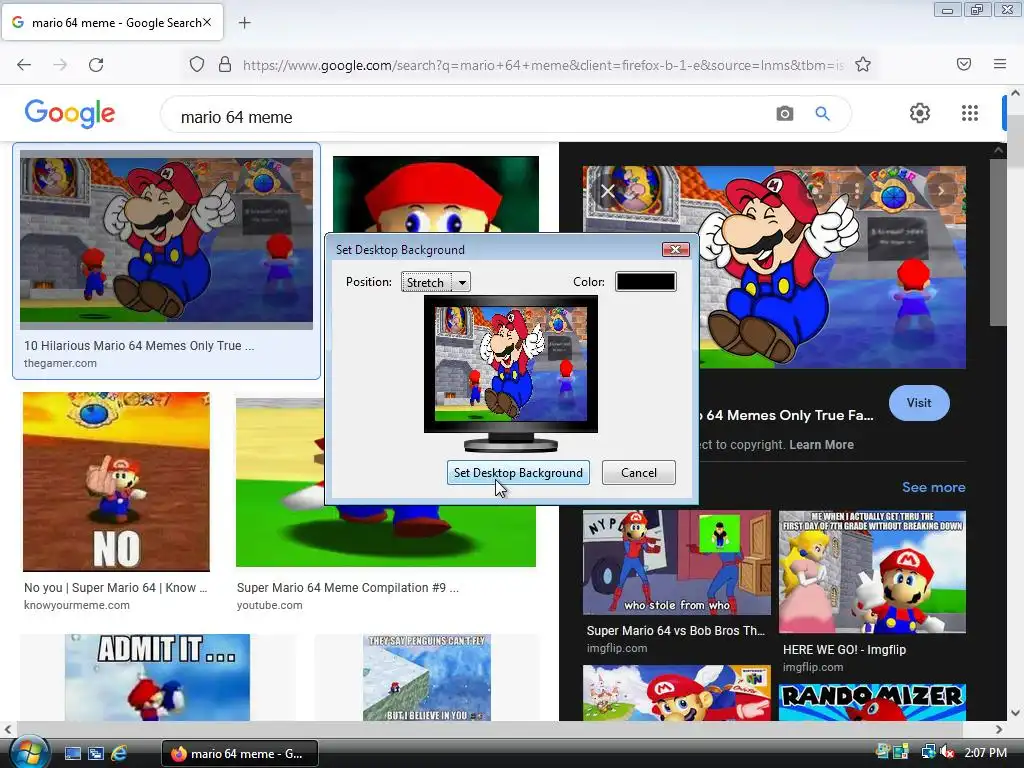Viewport: 1024px width, 768px height.
Task: Bookmark this page with the star icon
Action: click(863, 65)
